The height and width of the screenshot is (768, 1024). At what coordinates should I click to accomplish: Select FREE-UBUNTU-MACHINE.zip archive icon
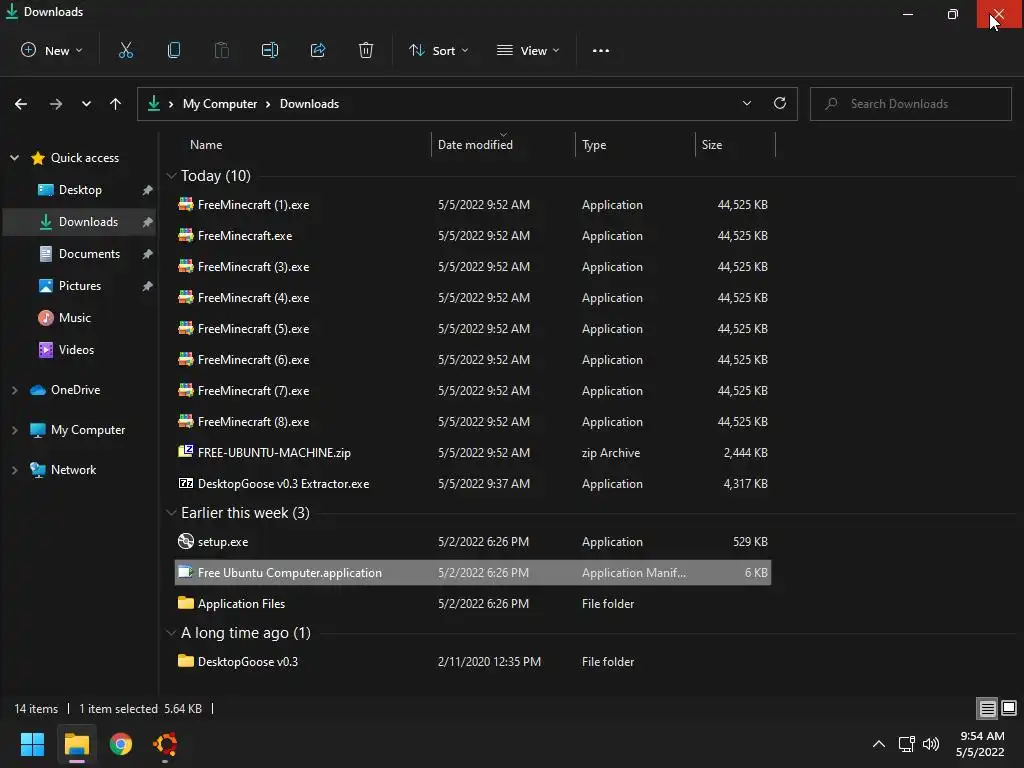(185, 452)
